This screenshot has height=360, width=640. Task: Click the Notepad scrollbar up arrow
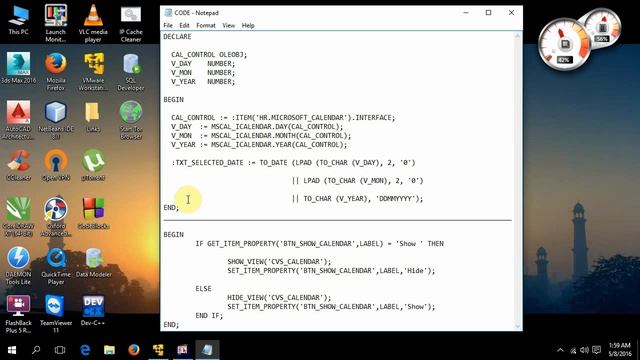click(x=518, y=36)
